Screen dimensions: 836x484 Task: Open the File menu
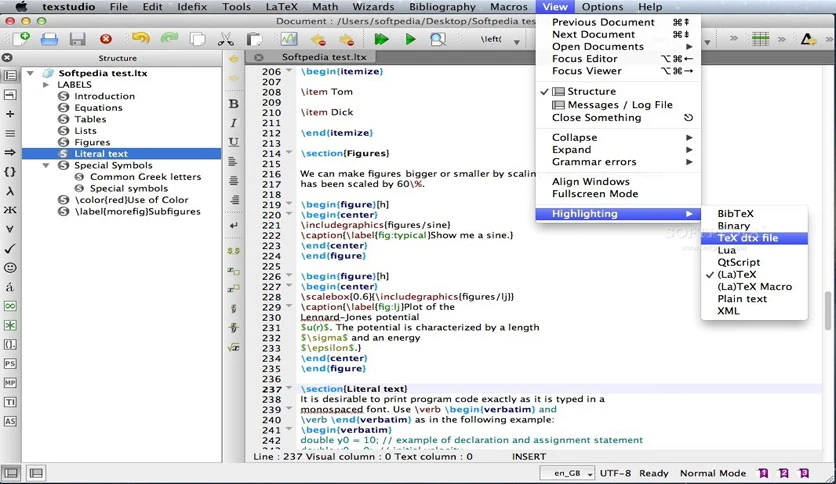click(118, 7)
